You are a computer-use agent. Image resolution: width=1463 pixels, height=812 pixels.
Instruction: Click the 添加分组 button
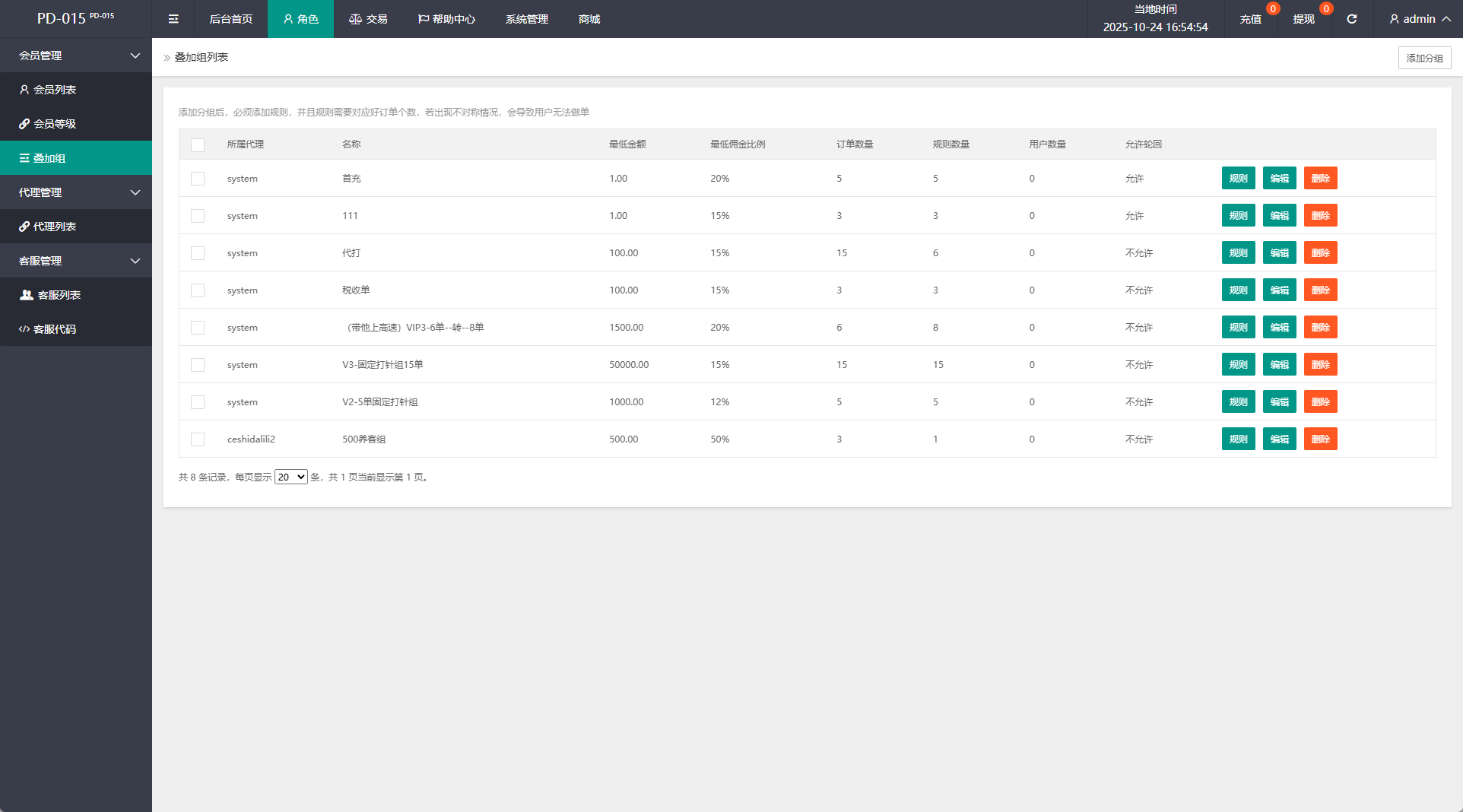(x=1424, y=58)
